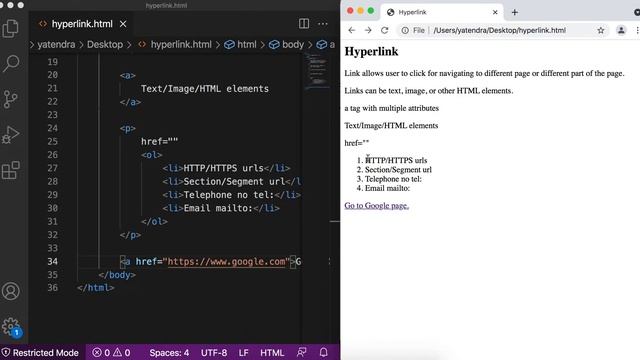
Task: Click list item Section/Segment url in browser
Action: 398,169
